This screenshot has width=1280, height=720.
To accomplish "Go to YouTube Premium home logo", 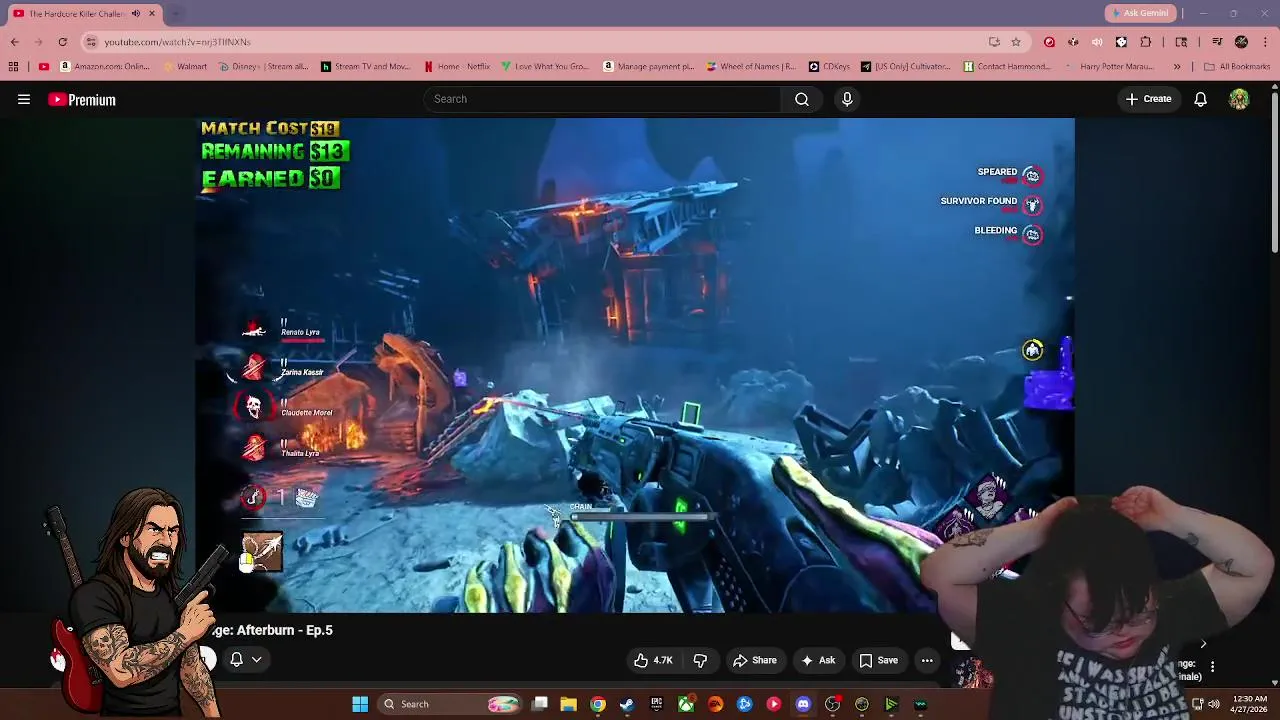I will point(82,100).
